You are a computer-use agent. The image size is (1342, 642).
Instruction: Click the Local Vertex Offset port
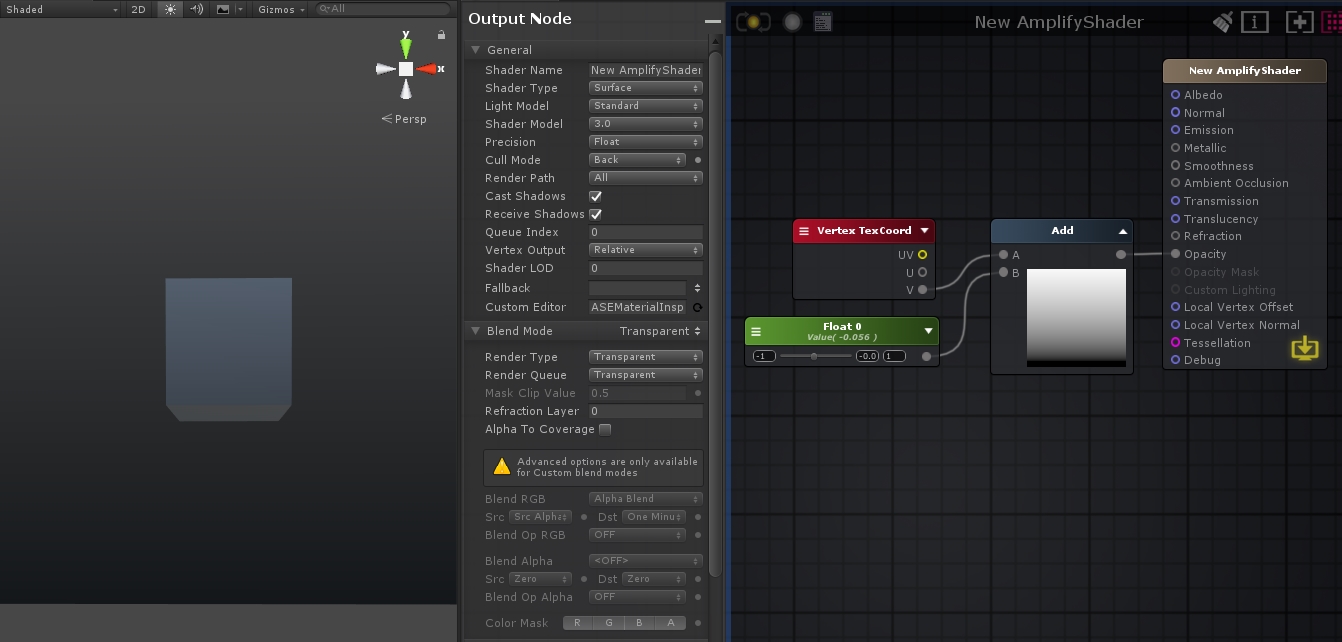1176,307
